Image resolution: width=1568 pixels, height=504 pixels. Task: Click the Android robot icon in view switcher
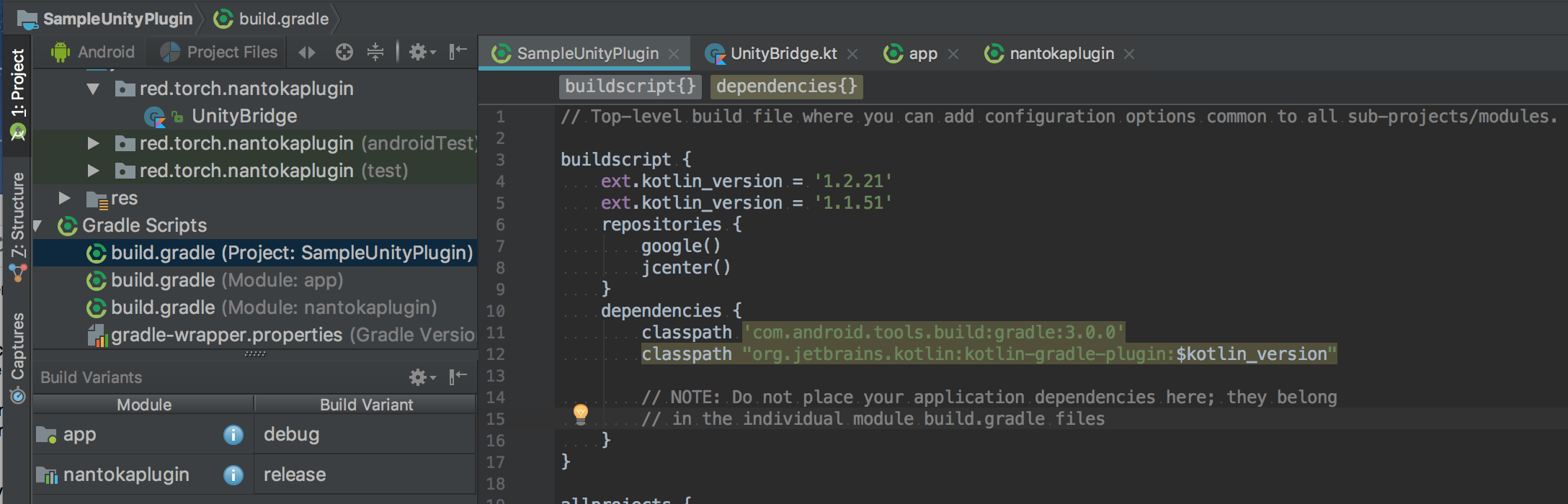(61, 52)
